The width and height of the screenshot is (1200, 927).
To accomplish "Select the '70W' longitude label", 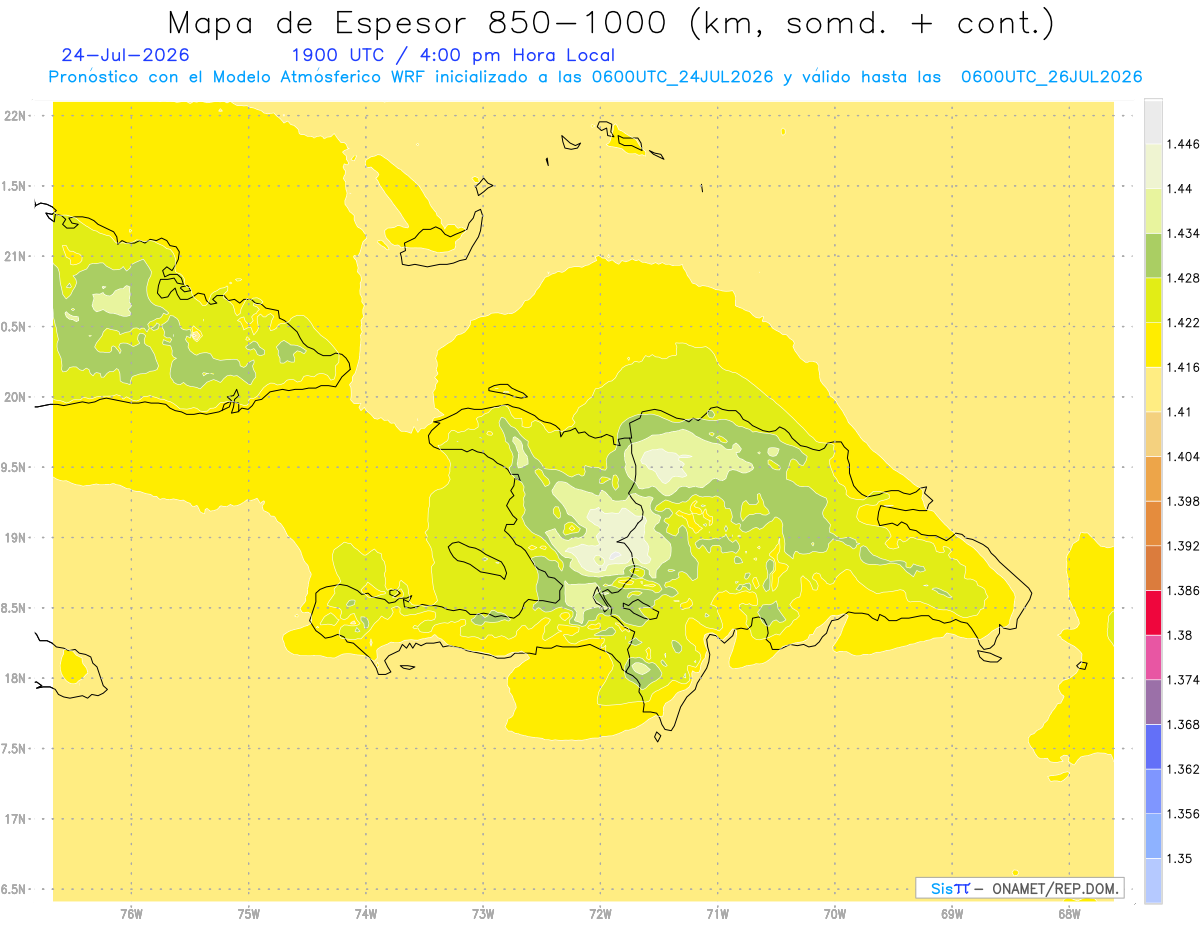I will pos(835,914).
